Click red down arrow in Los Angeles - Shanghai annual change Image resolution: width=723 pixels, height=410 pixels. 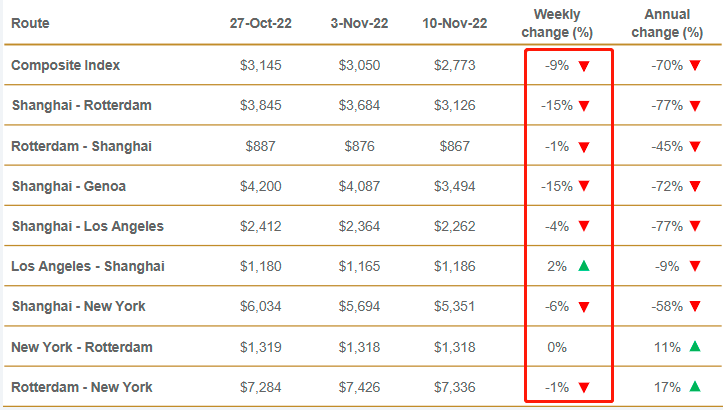click(x=693, y=266)
